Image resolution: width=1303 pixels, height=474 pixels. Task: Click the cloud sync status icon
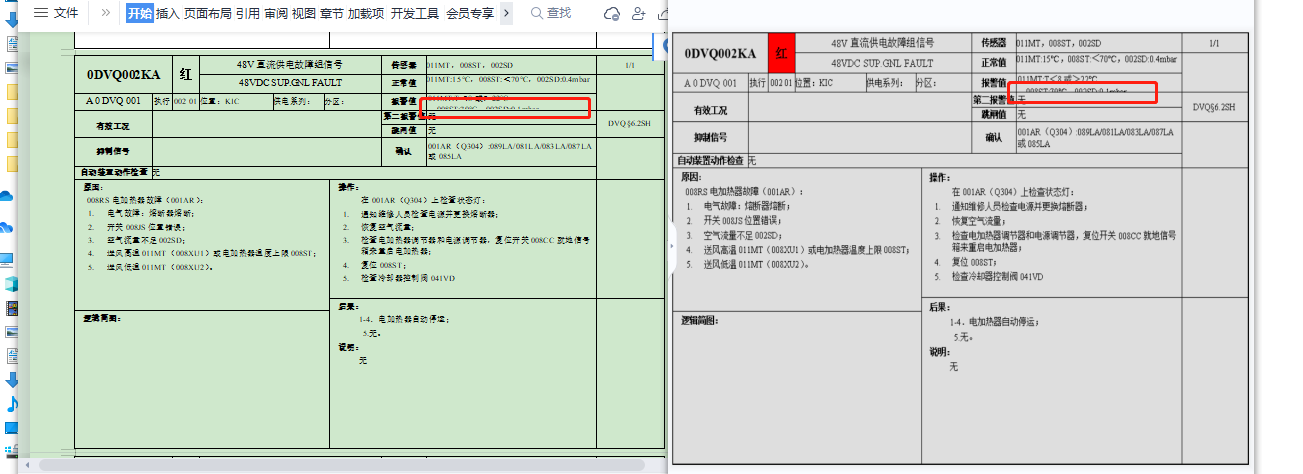tap(612, 13)
